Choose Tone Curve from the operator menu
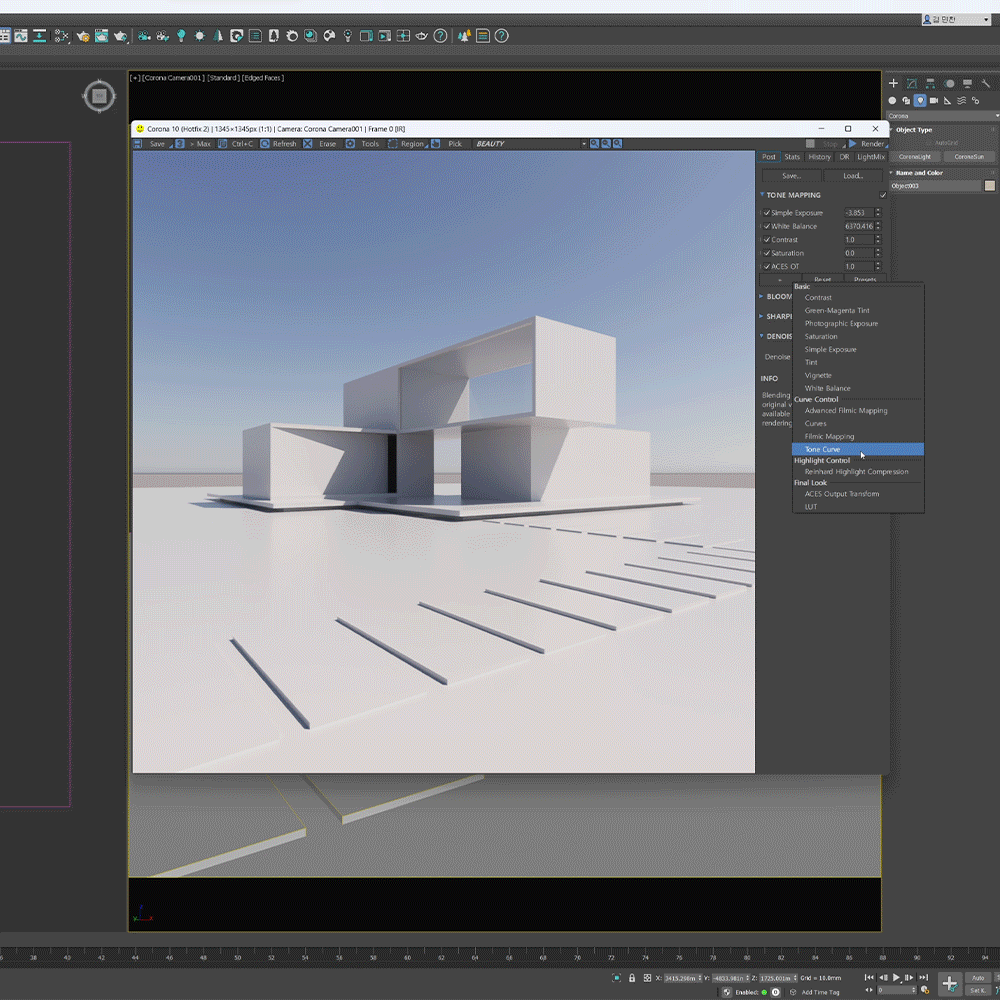Screen dimensions: 1000x1000 click(x=823, y=450)
